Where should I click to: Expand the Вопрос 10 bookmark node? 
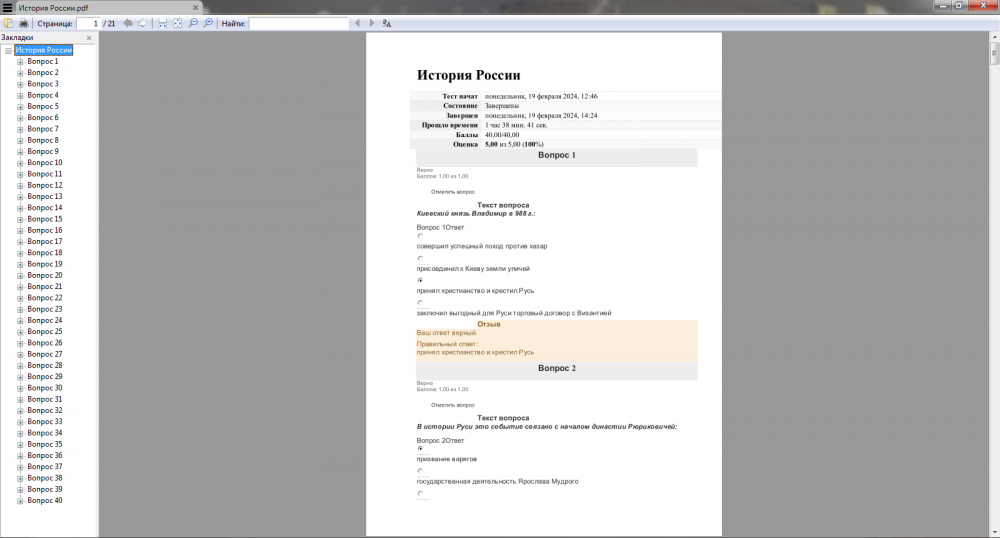(x=20, y=163)
